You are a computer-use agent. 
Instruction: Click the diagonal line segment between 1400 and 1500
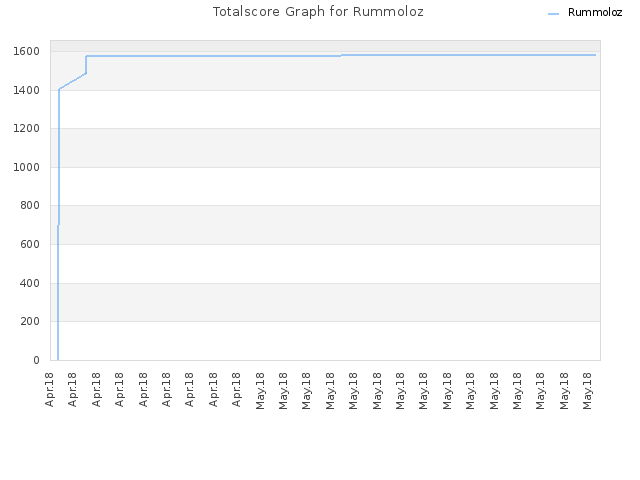[73, 81]
